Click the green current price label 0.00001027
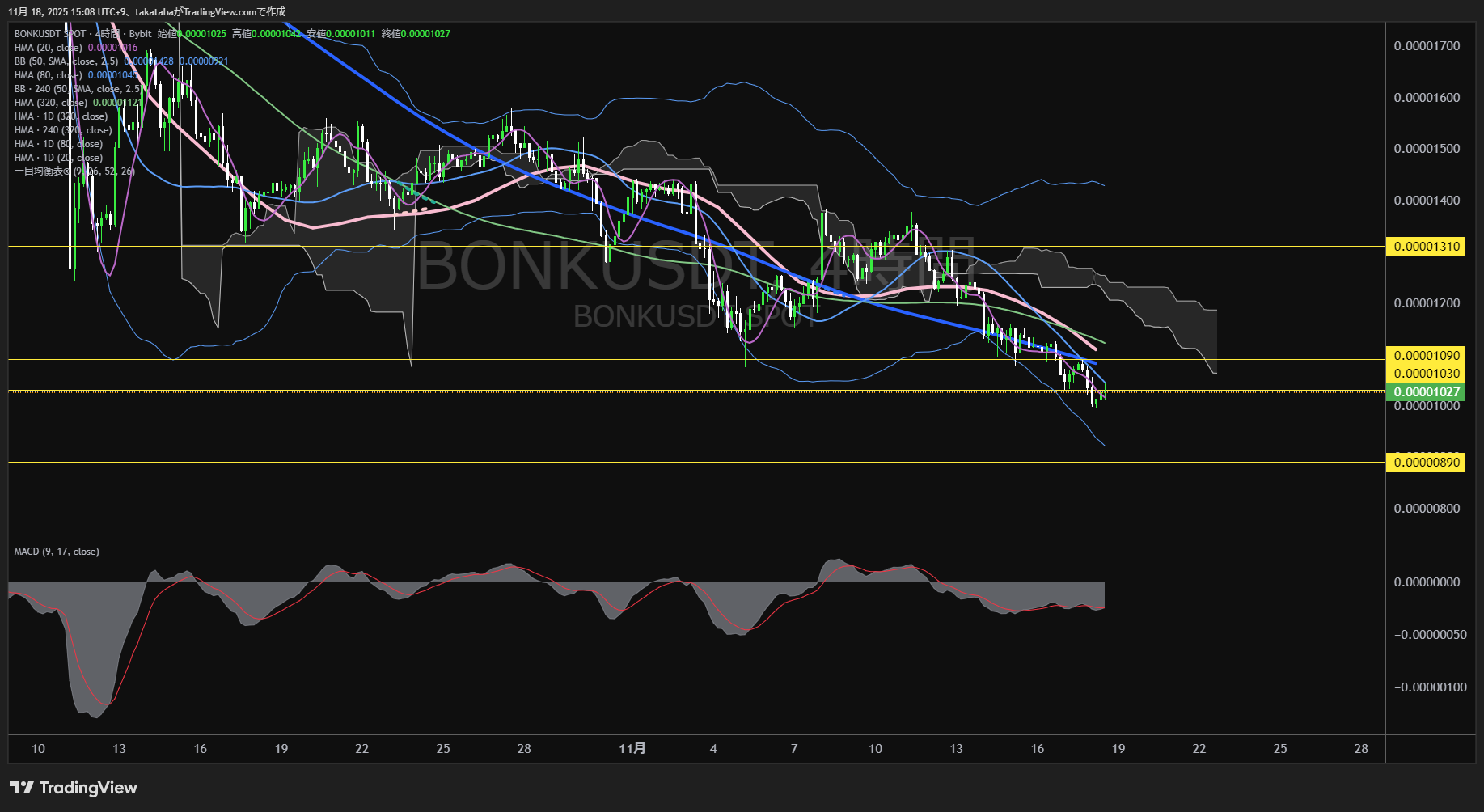This screenshot has height=812, width=1484. (x=1426, y=392)
